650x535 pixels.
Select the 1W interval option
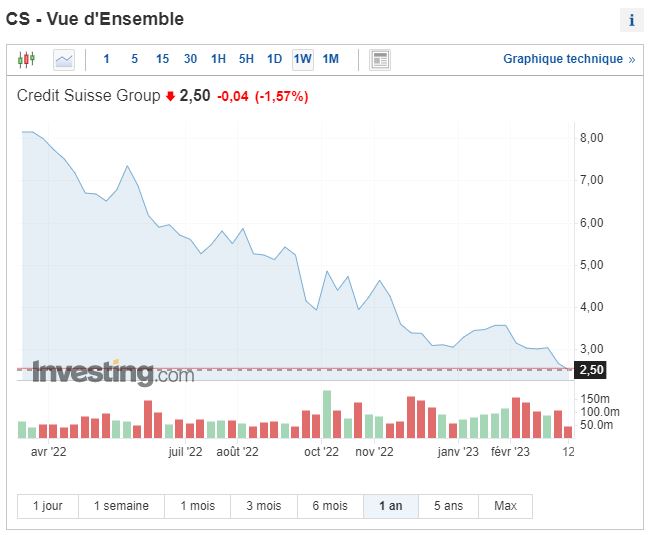302,60
